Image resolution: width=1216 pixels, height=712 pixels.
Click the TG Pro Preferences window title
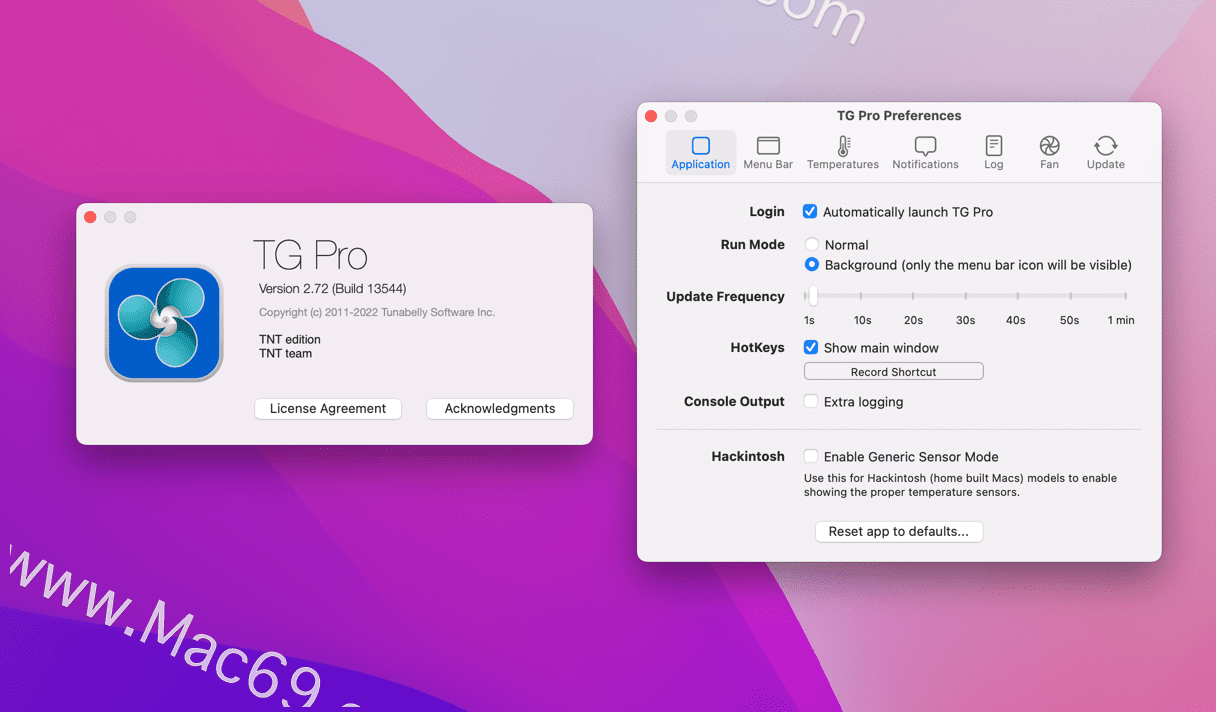(899, 116)
